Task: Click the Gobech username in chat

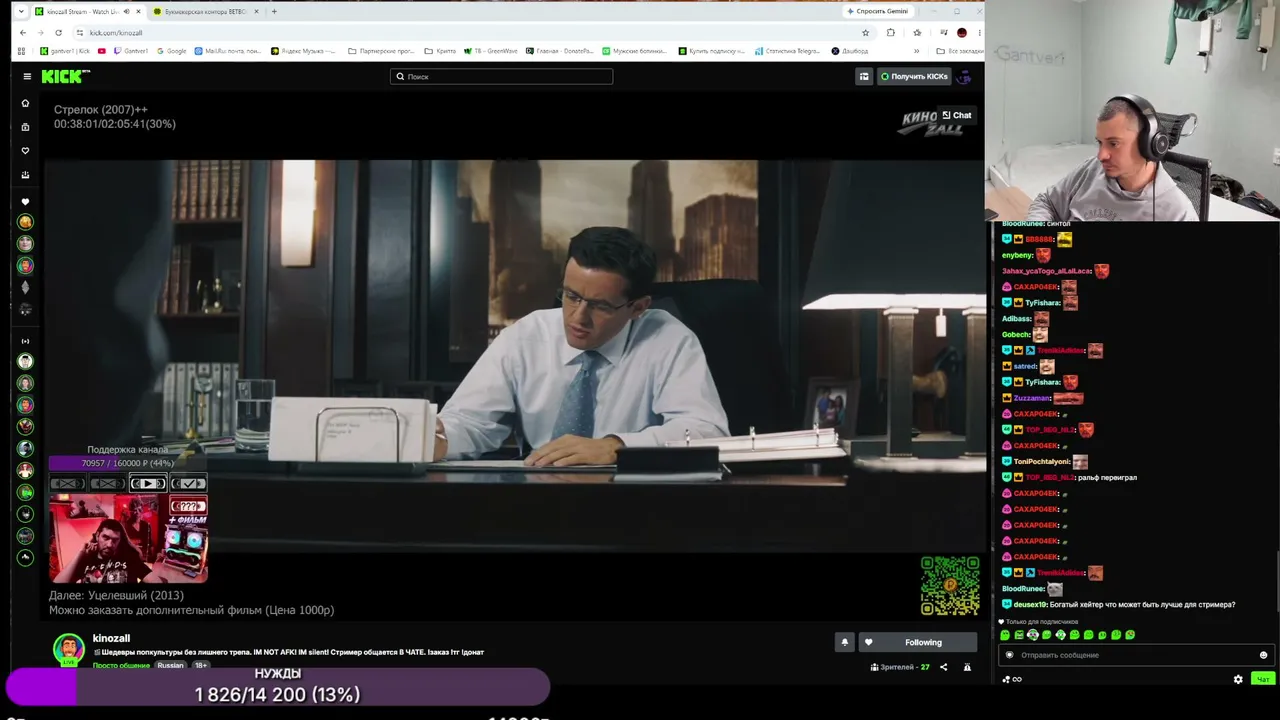Action: 1016,334
